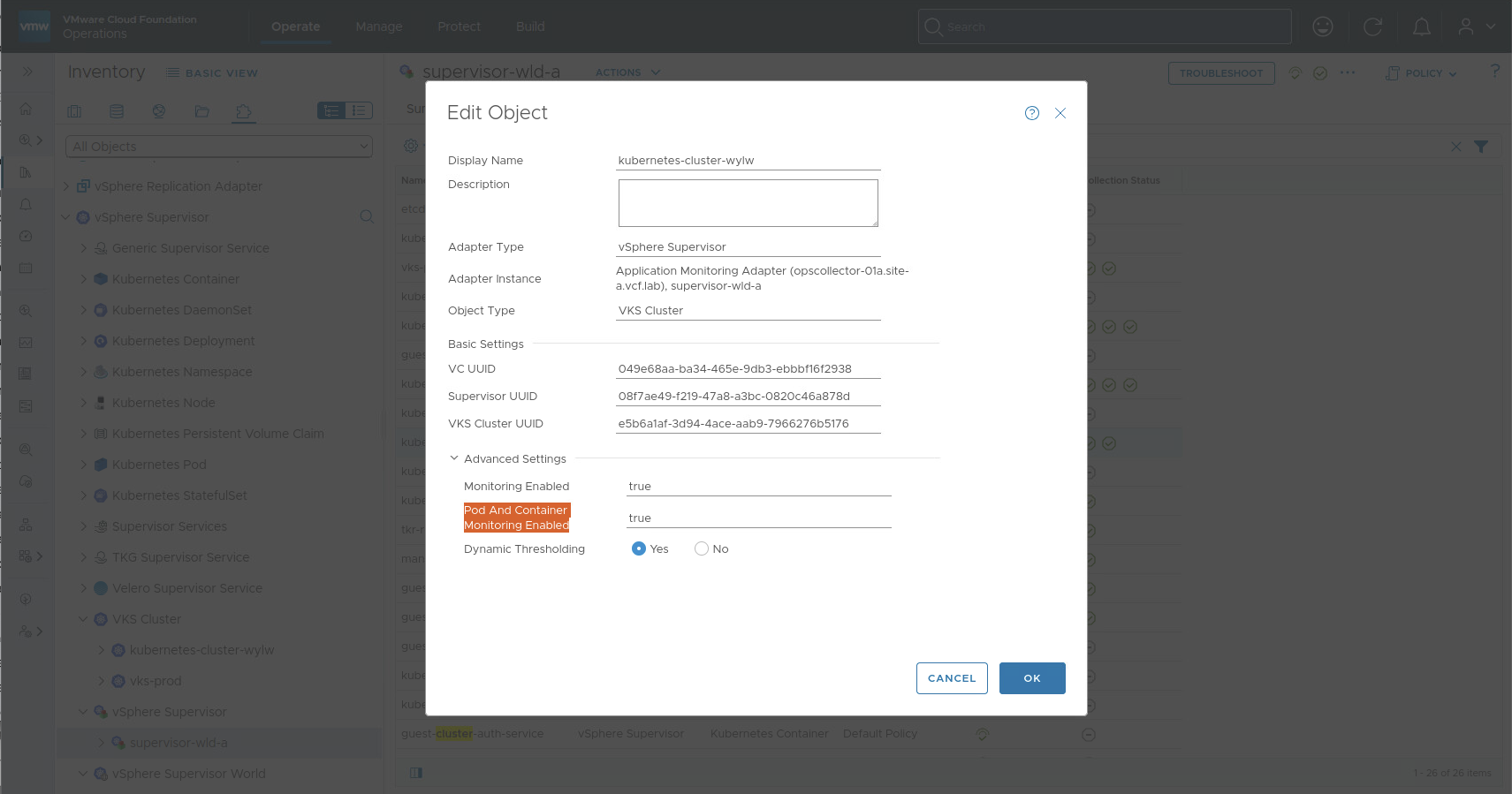The height and width of the screenshot is (794, 1512).
Task: Click the Supervisor UUID field
Action: pos(748,397)
